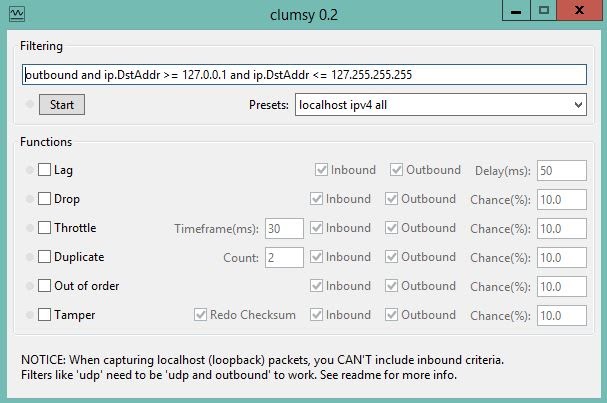Click the Tamper Chance(%) input field
The image size is (607, 403).
pyautogui.click(x=562, y=316)
